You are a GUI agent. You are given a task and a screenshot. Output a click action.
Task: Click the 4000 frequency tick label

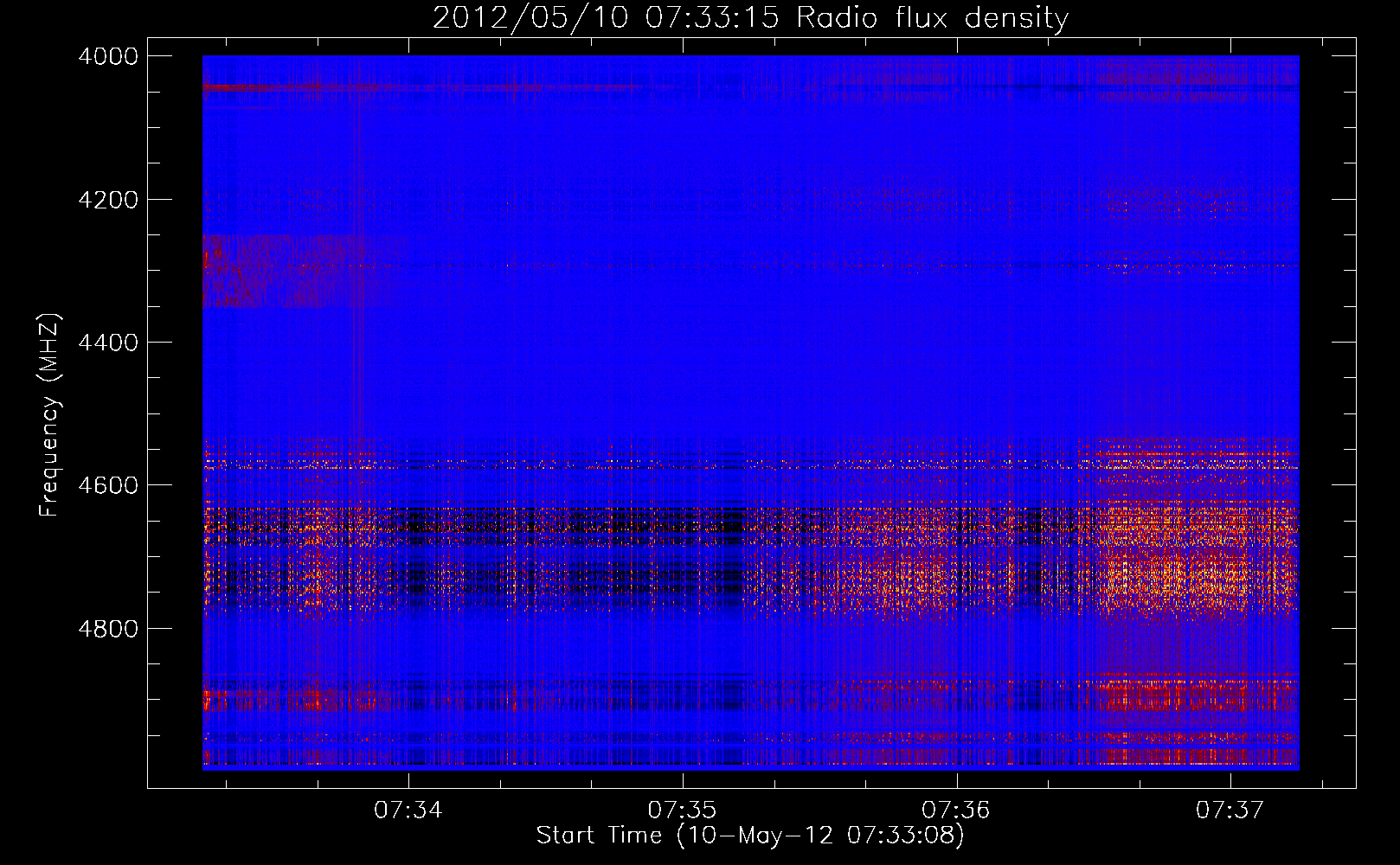tap(108, 56)
